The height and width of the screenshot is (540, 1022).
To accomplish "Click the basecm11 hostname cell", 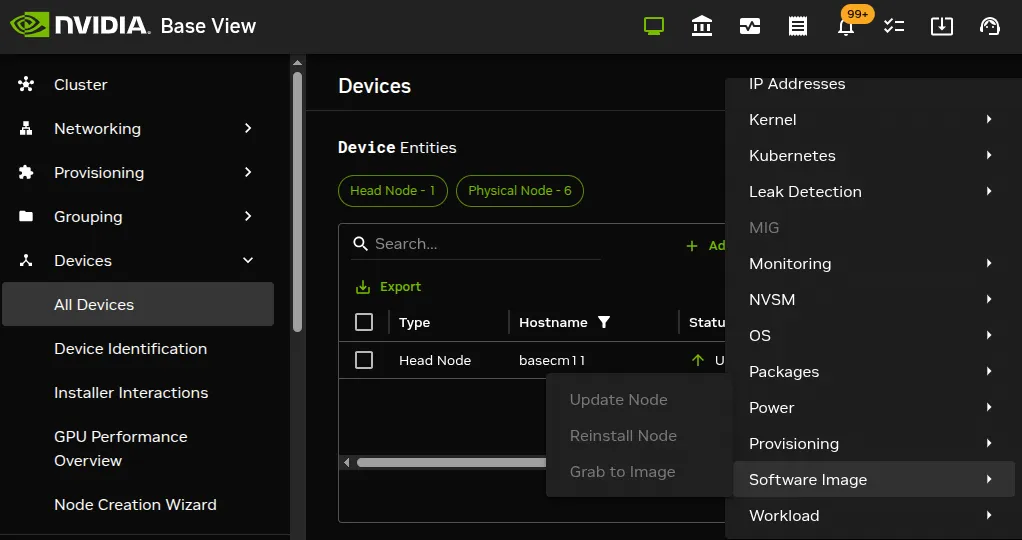I will [552, 360].
